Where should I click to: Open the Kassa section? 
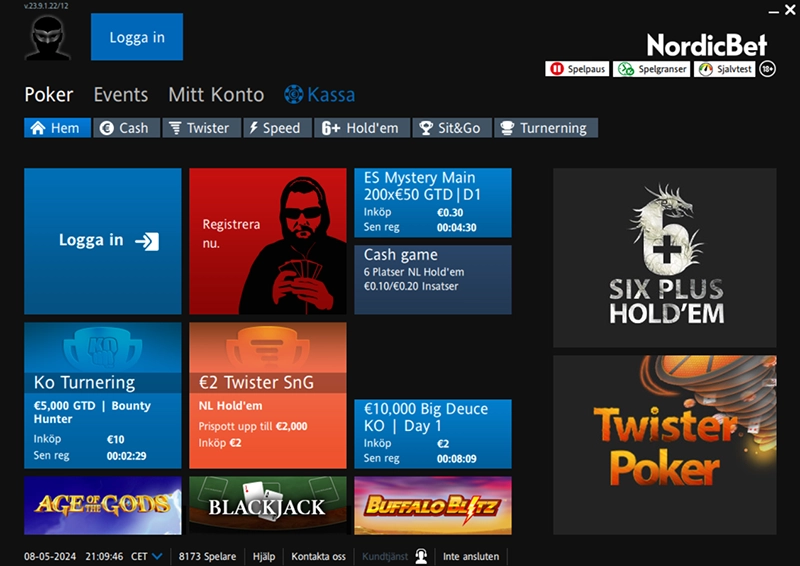(x=320, y=94)
